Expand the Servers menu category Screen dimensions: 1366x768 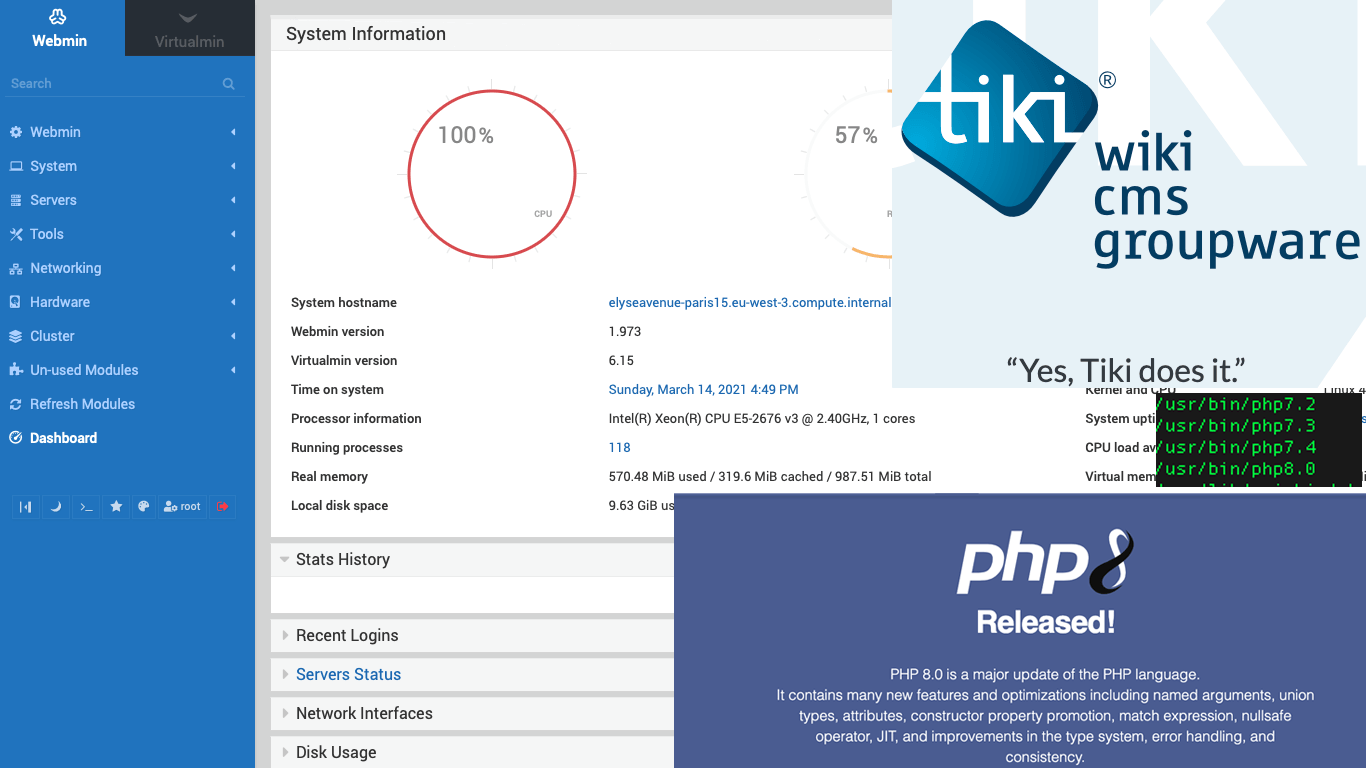[x=127, y=200]
